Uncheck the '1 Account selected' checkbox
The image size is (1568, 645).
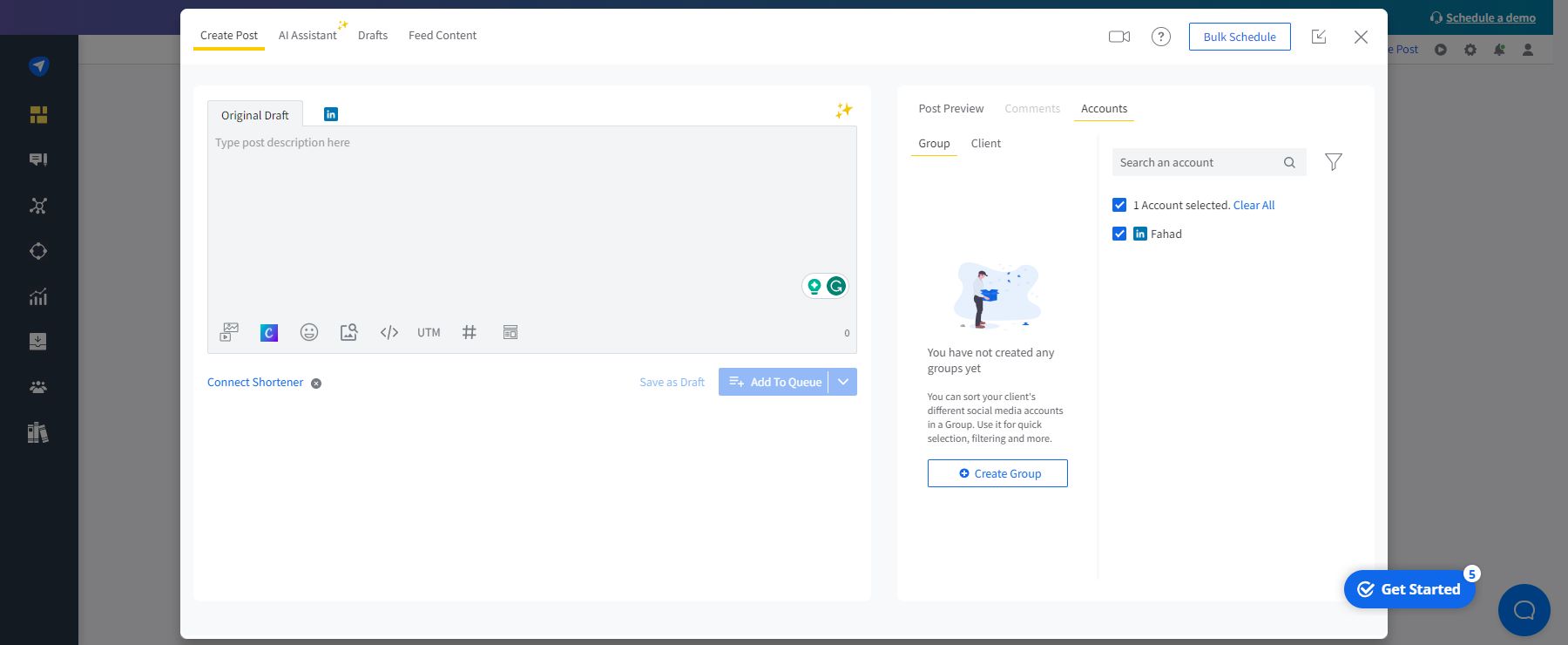pyautogui.click(x=1119, y=205)
